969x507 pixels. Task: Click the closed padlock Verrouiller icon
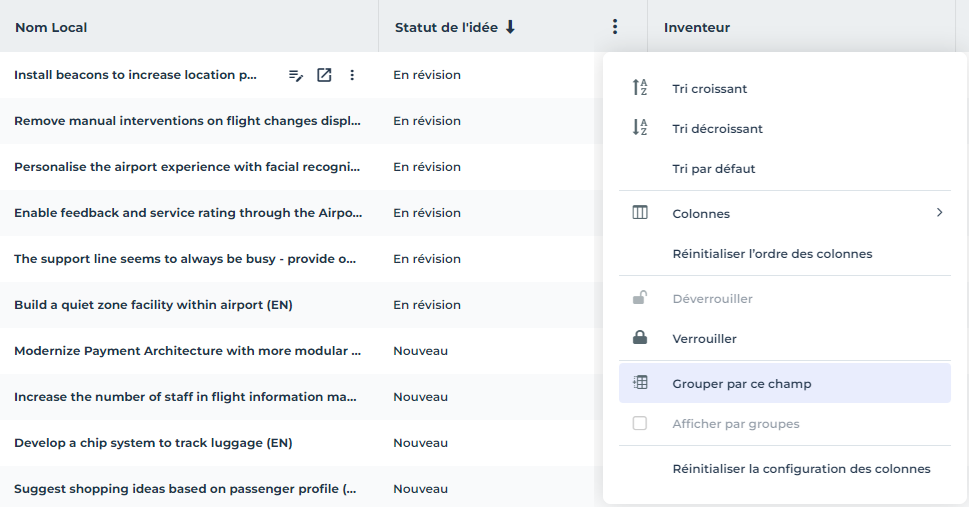(x=640, y=338)
